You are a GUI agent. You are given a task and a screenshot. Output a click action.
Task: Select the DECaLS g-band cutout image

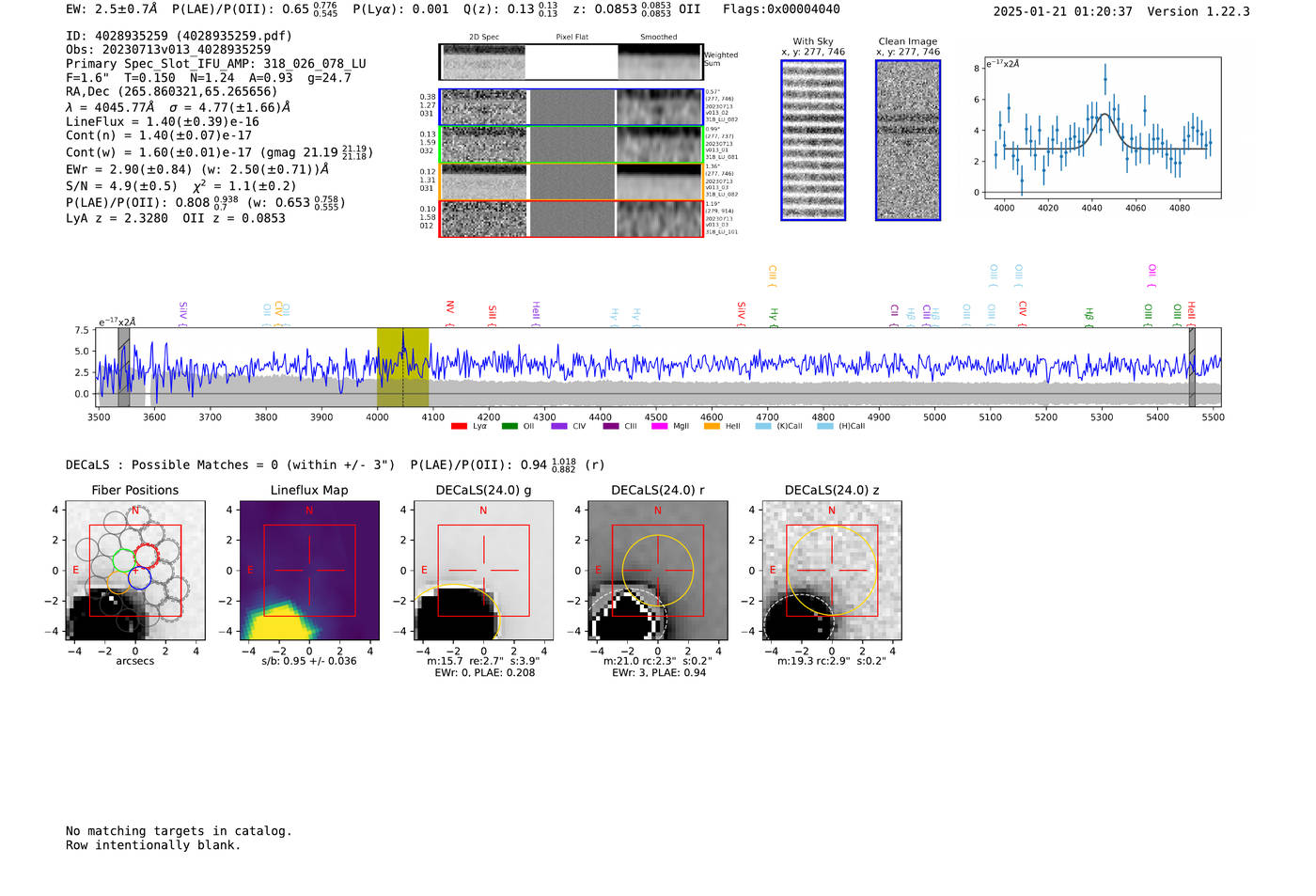tap(483, 571)
